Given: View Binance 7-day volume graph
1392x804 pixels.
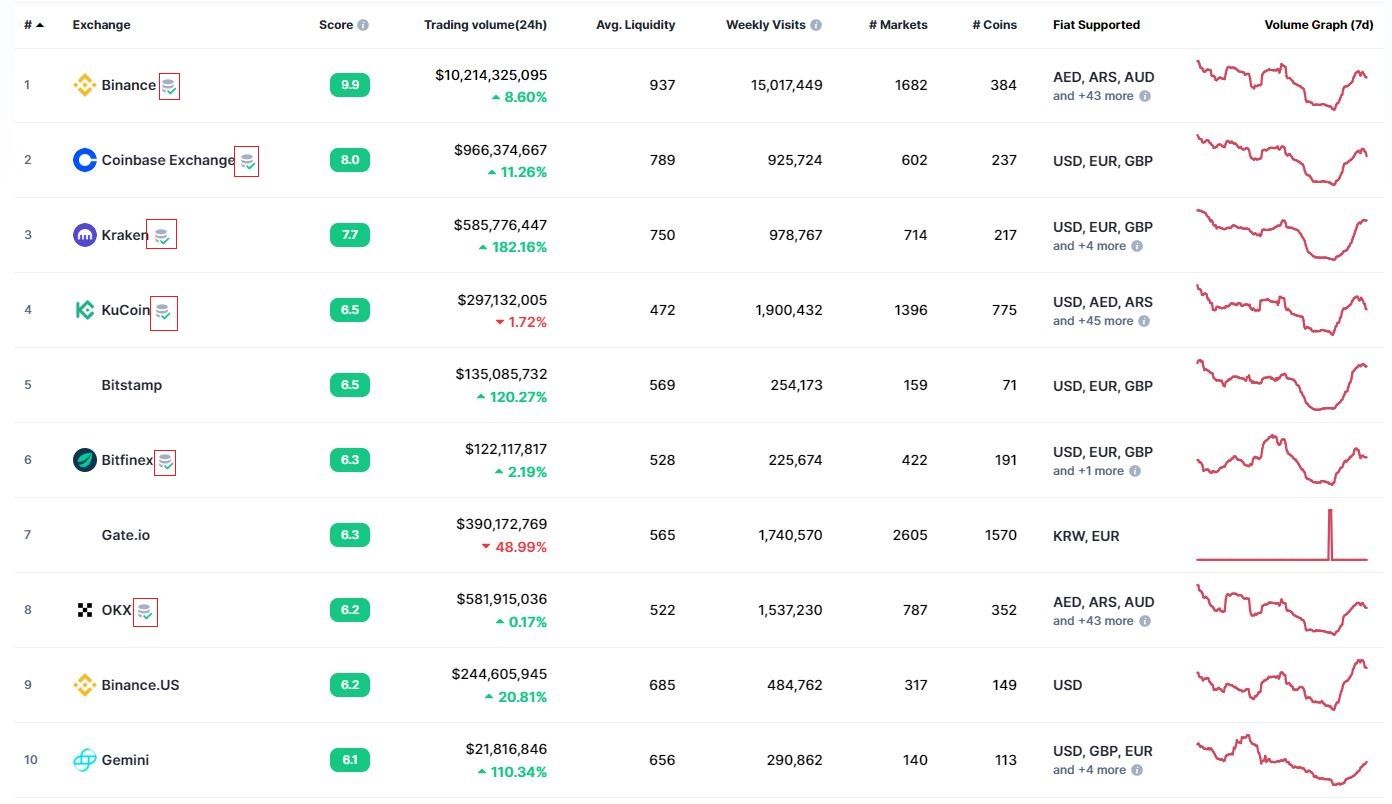Looking at the screenshot, I should click(x=1282, y=85).
